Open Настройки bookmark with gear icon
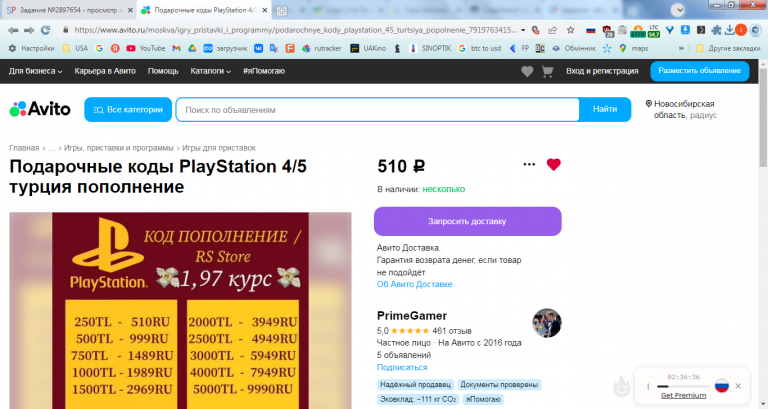 31,48
